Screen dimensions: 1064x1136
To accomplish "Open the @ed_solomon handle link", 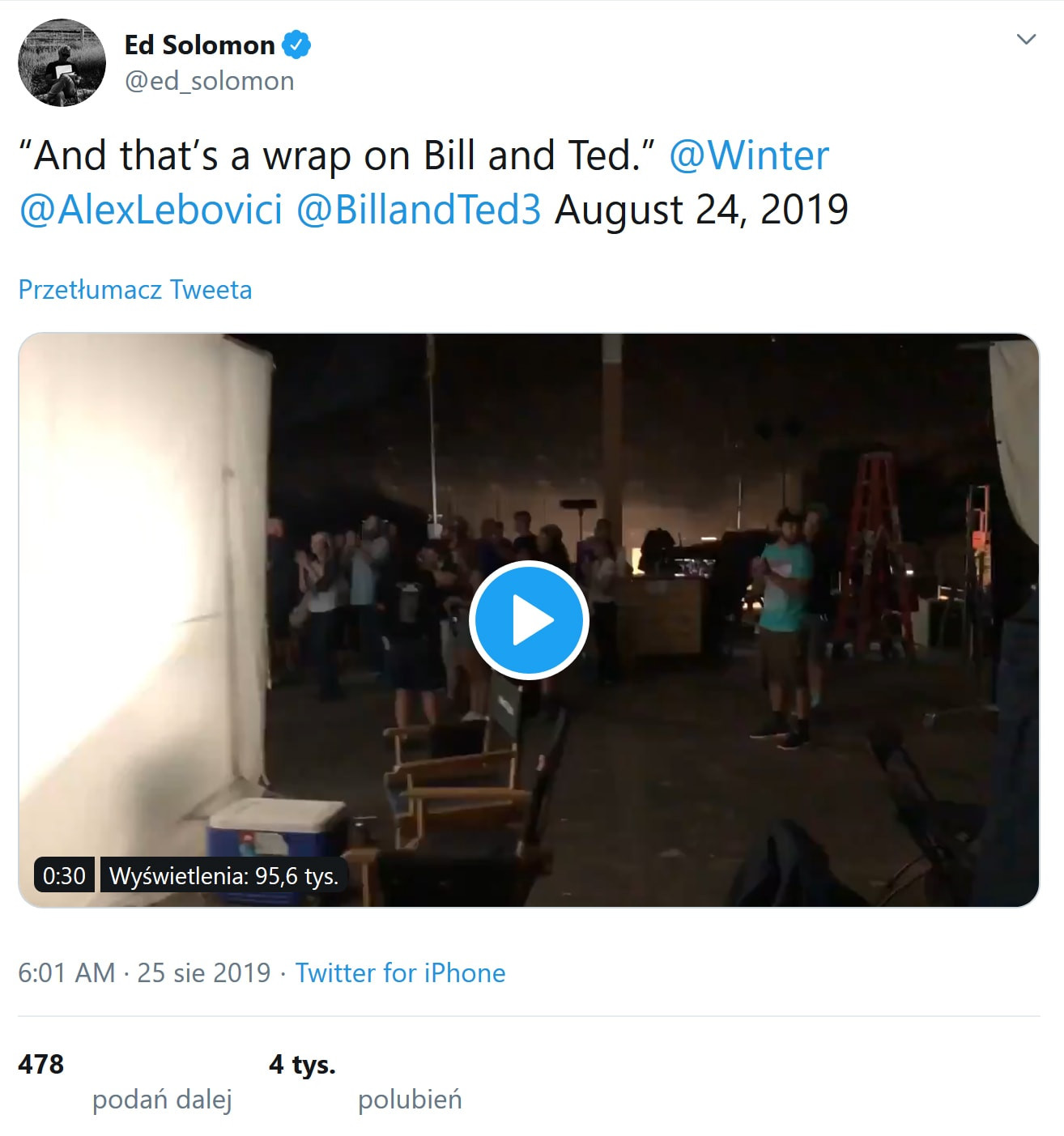I will 209,81.
